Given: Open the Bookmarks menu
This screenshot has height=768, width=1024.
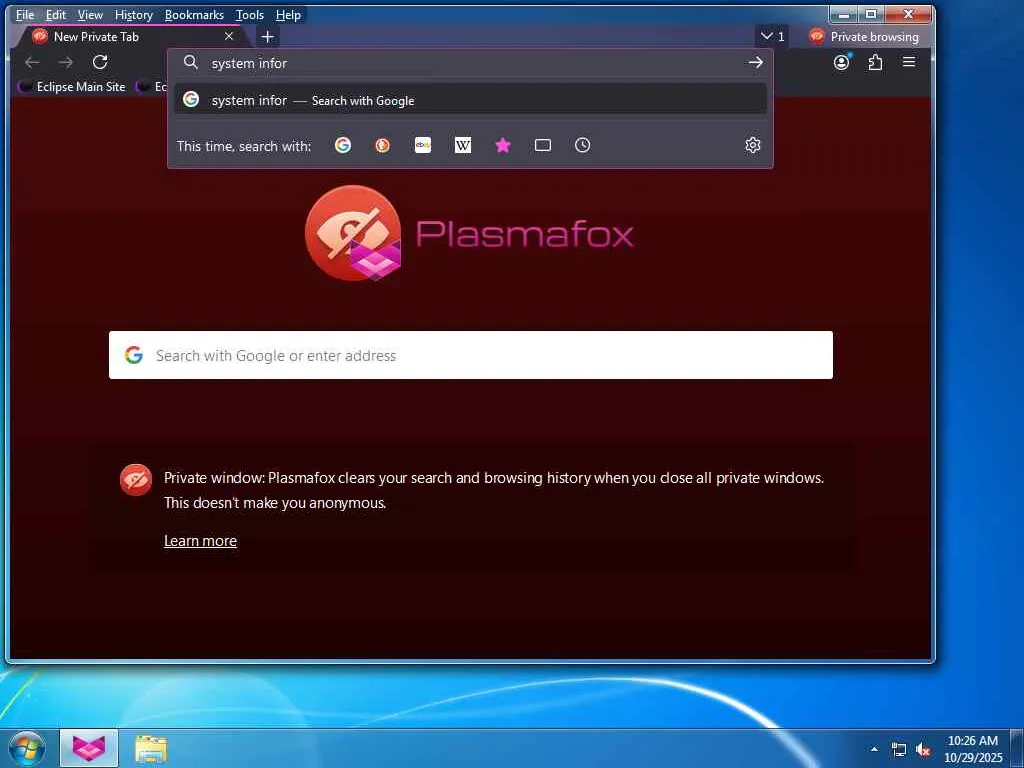Looking at the screenshot, I should pyautogui.click(x=194, y=14).
